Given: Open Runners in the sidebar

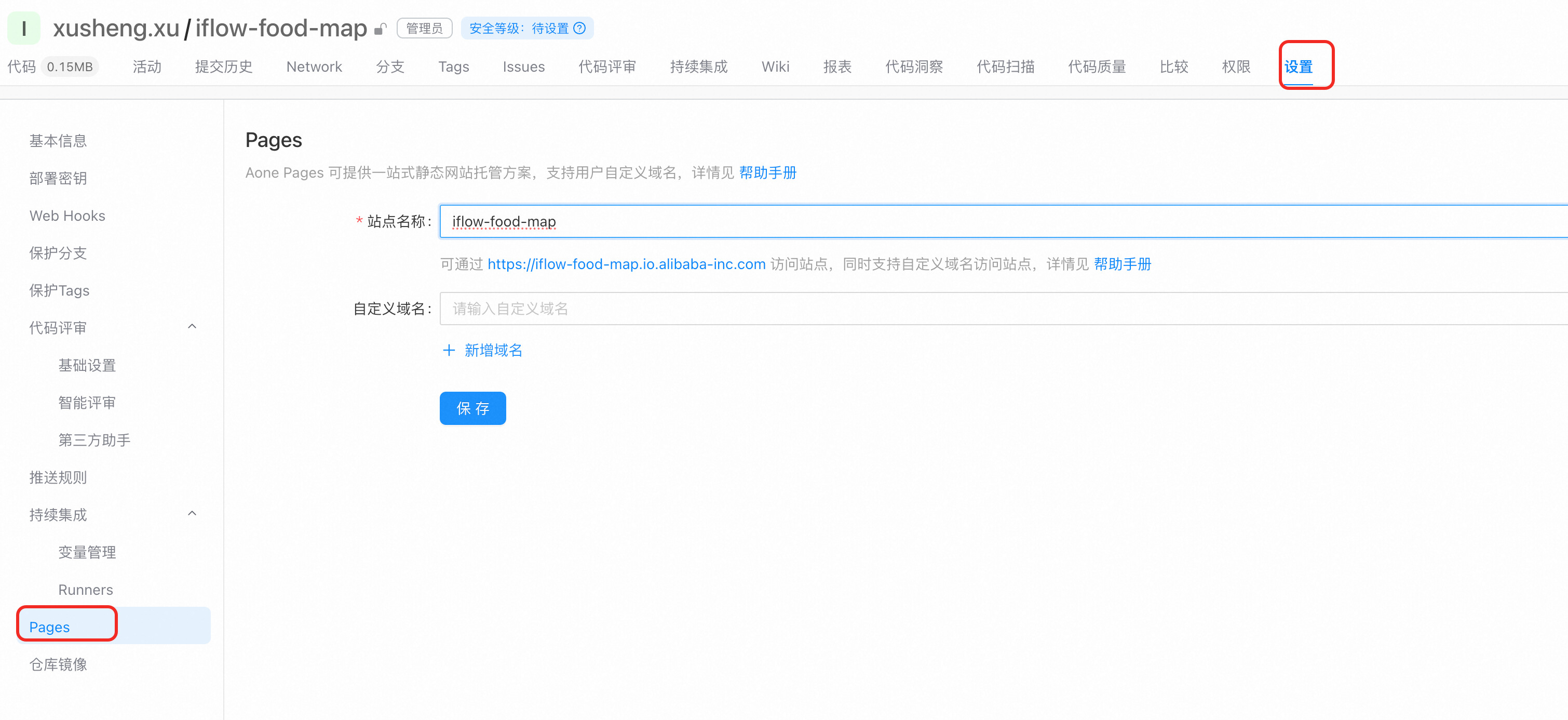Looking at the screenshot, I should 85,590.
